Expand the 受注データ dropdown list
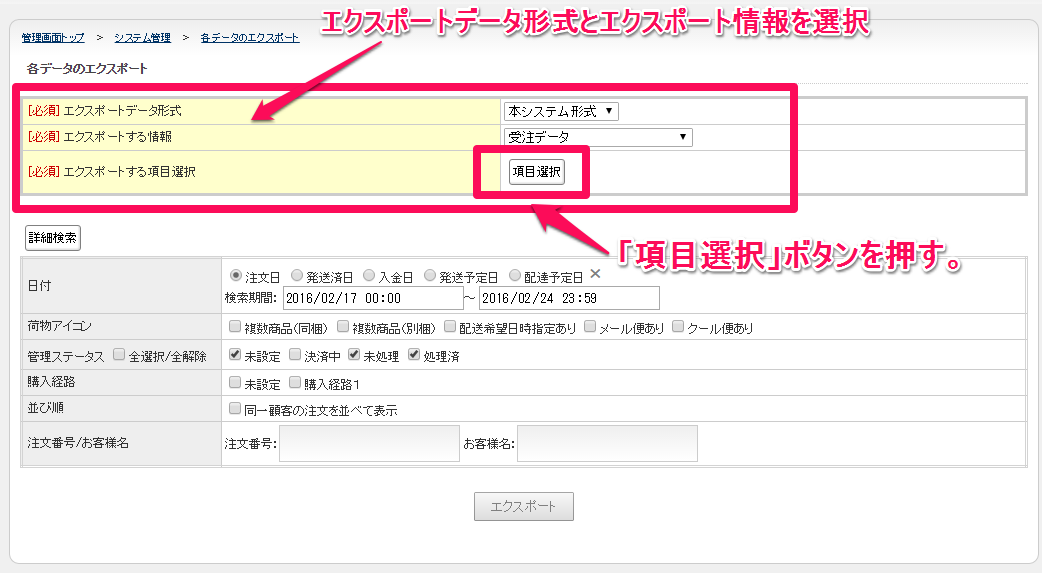The height and width of the screenshot is (573, 1042). click(598, 137)
